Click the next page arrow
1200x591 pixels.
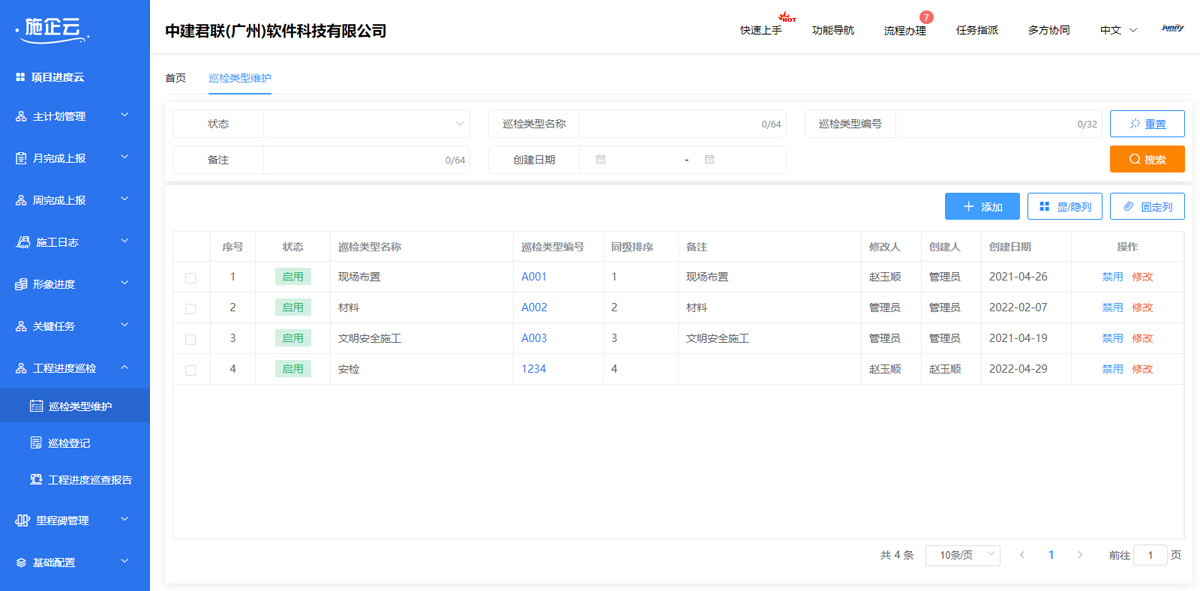(x=1080, y=555)
